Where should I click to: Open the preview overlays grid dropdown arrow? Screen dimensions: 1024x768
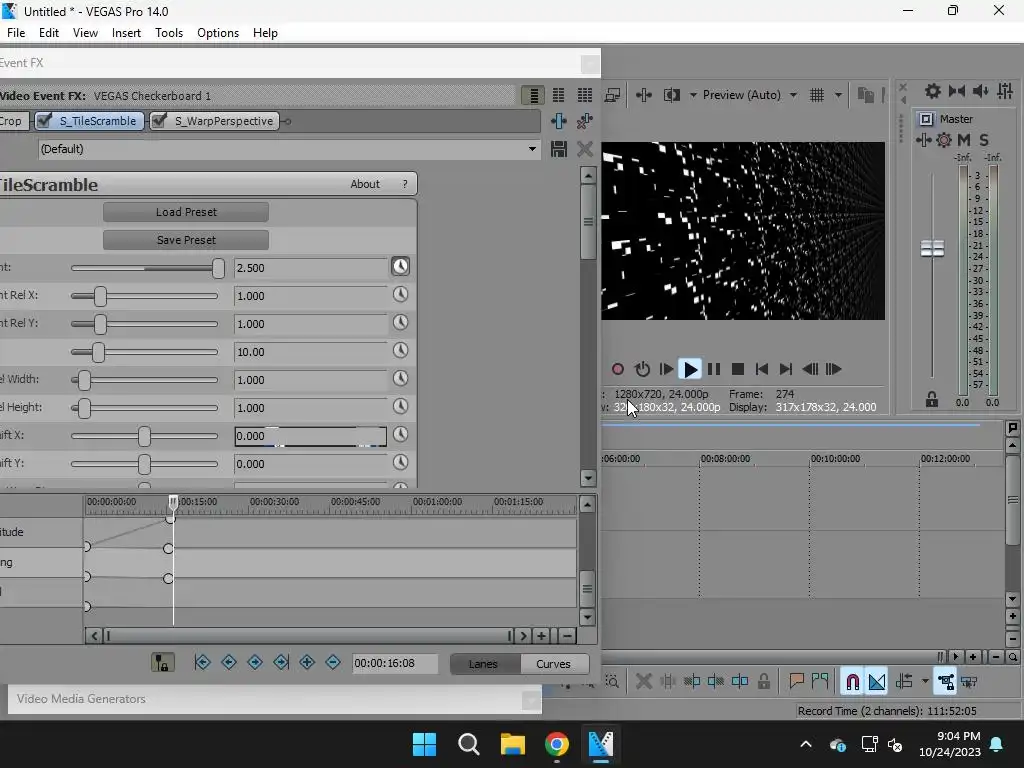pyautogui.click(x=838, y=95)
